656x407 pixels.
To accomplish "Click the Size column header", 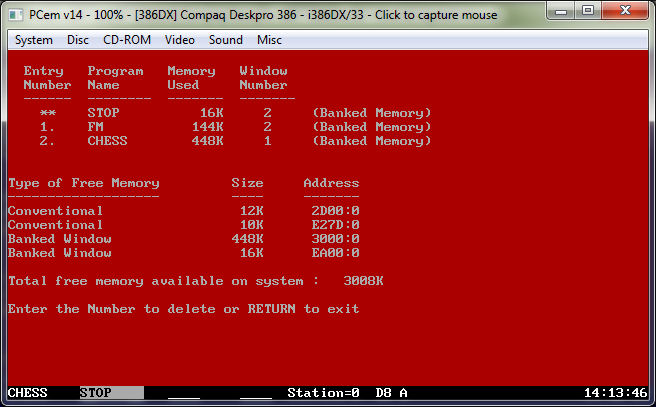I will click(247, 183).
